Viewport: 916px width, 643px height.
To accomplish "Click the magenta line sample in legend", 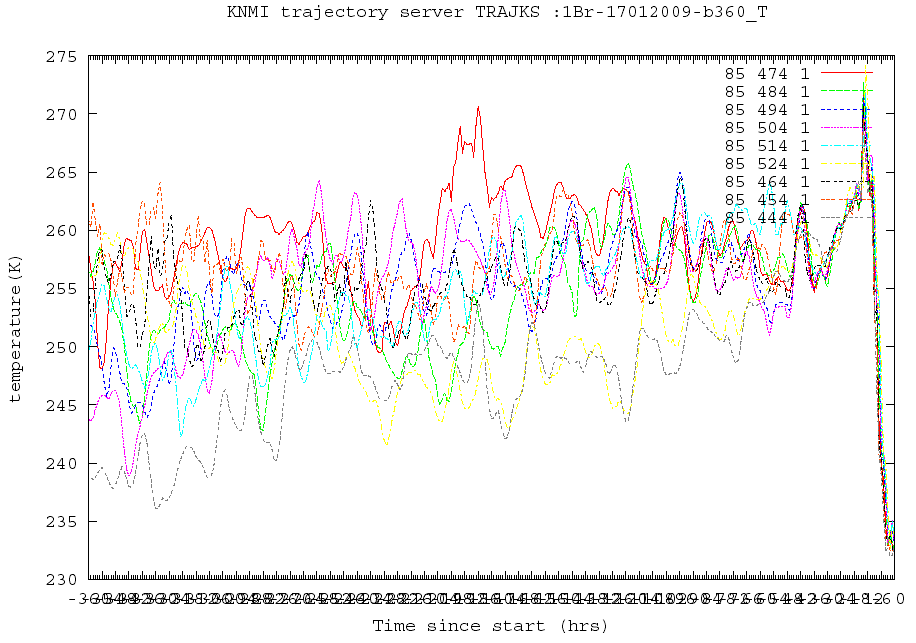I will click(847, 127).
